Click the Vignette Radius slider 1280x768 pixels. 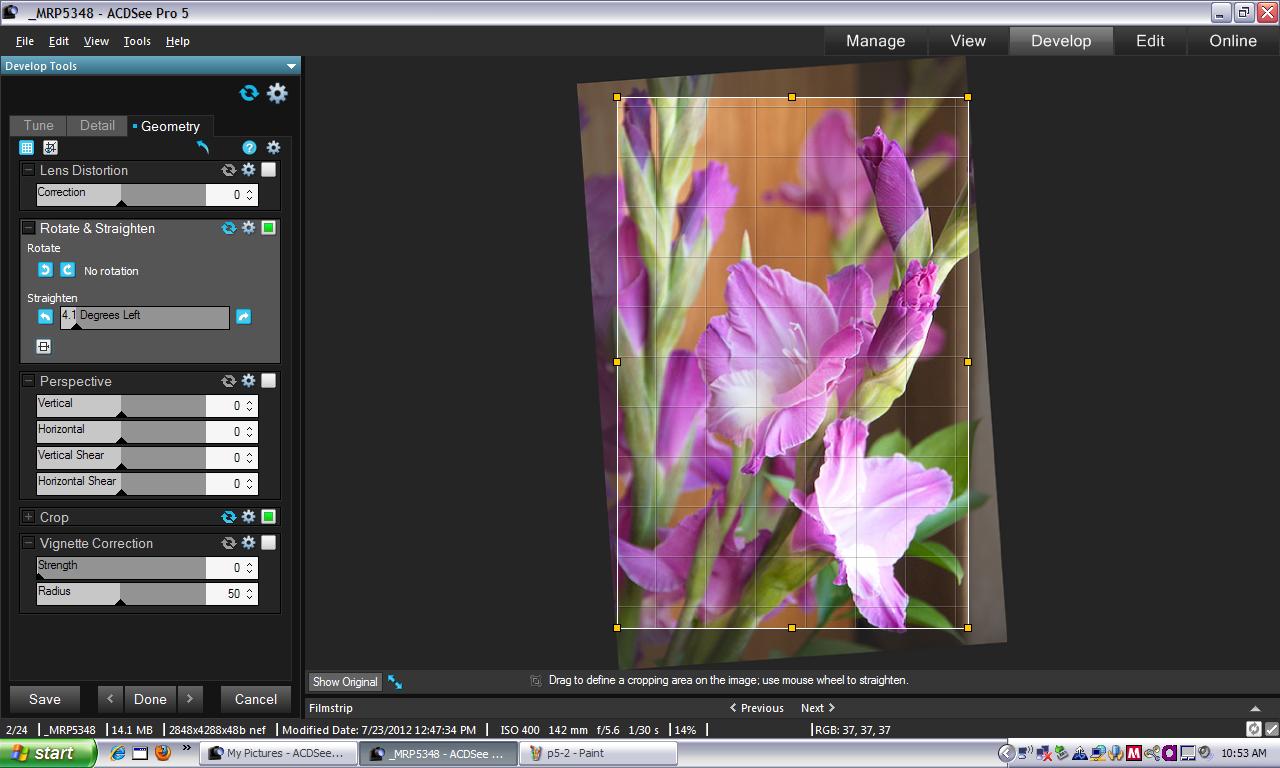tap(121, 593)
